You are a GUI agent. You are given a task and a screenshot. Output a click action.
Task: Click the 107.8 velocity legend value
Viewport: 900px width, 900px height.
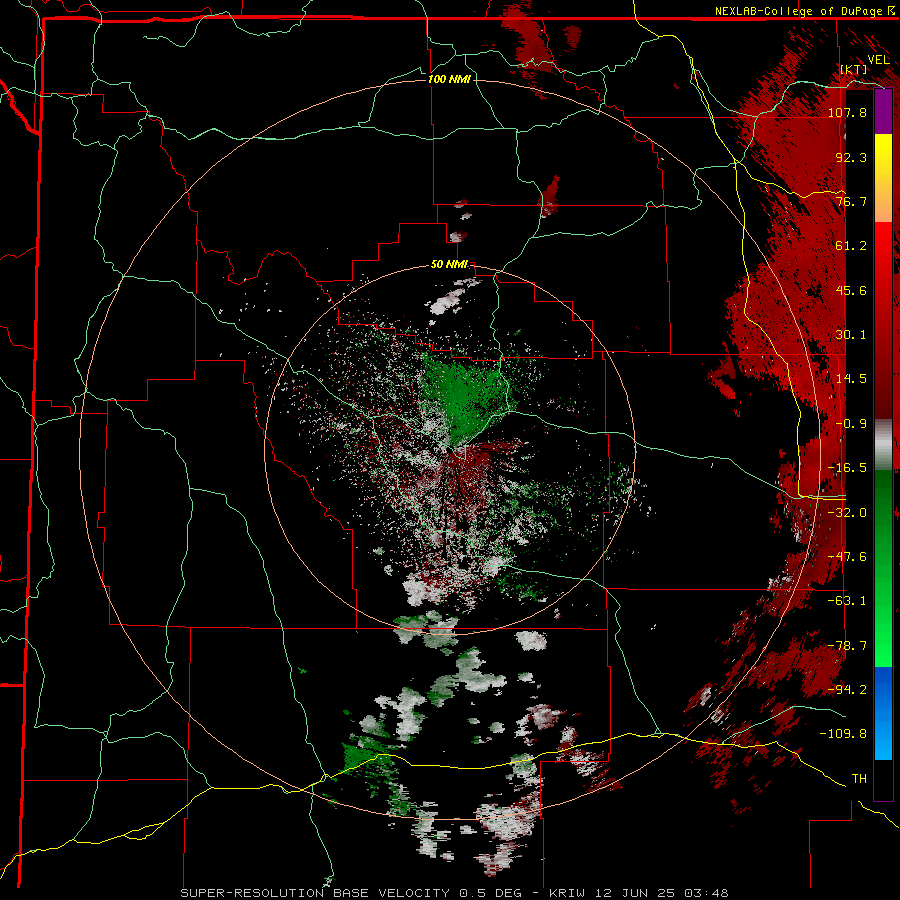[x=847, y=112]
